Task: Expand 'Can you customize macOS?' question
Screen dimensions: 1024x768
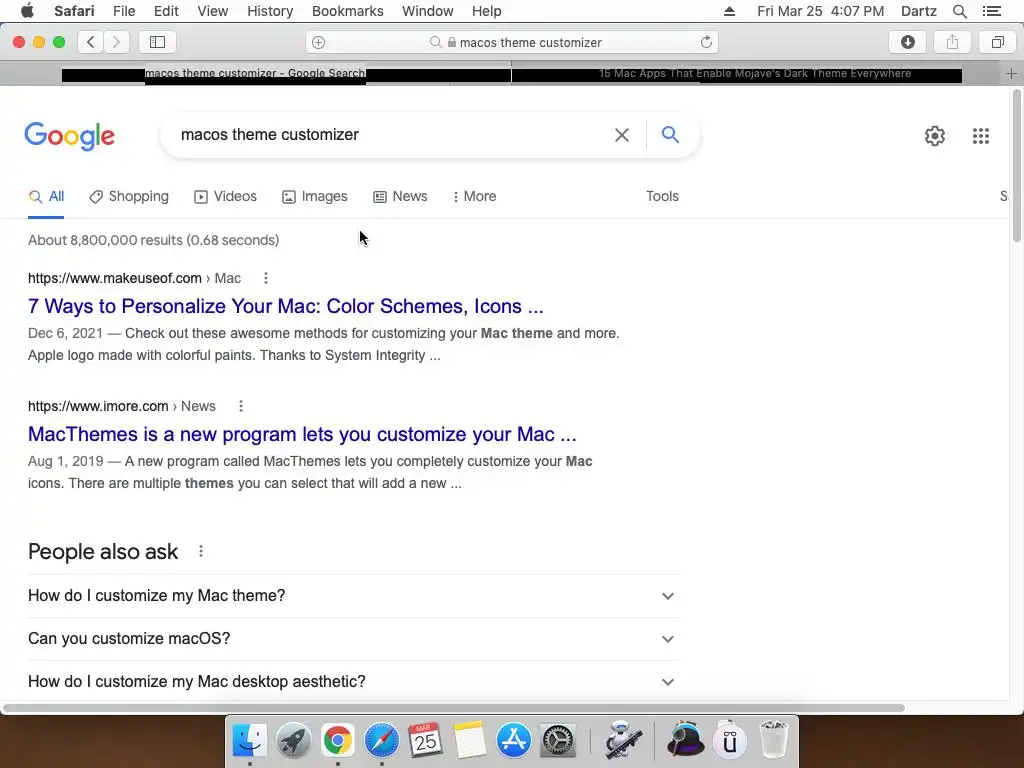Action: [354, 639]
